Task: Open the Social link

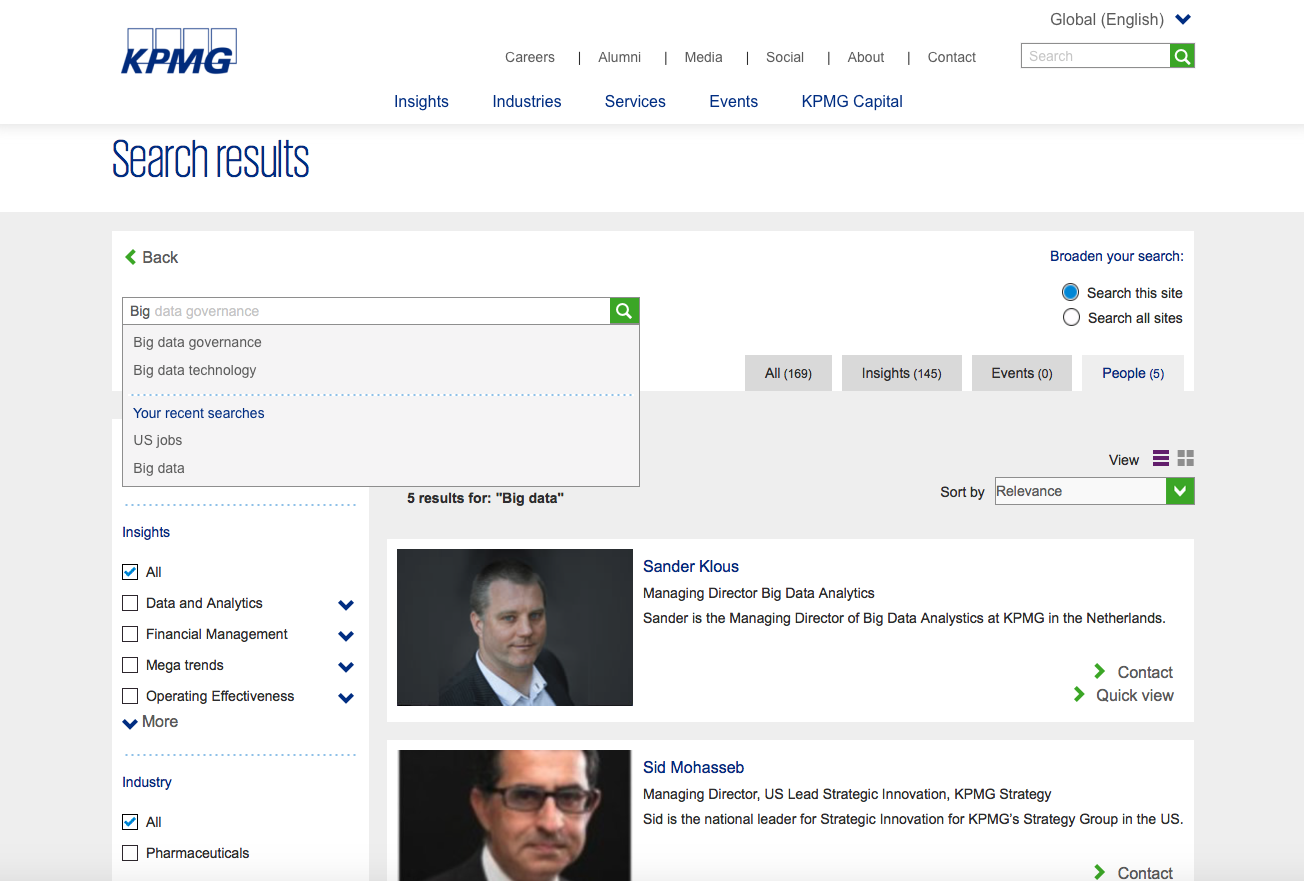Action: (785, 57)
